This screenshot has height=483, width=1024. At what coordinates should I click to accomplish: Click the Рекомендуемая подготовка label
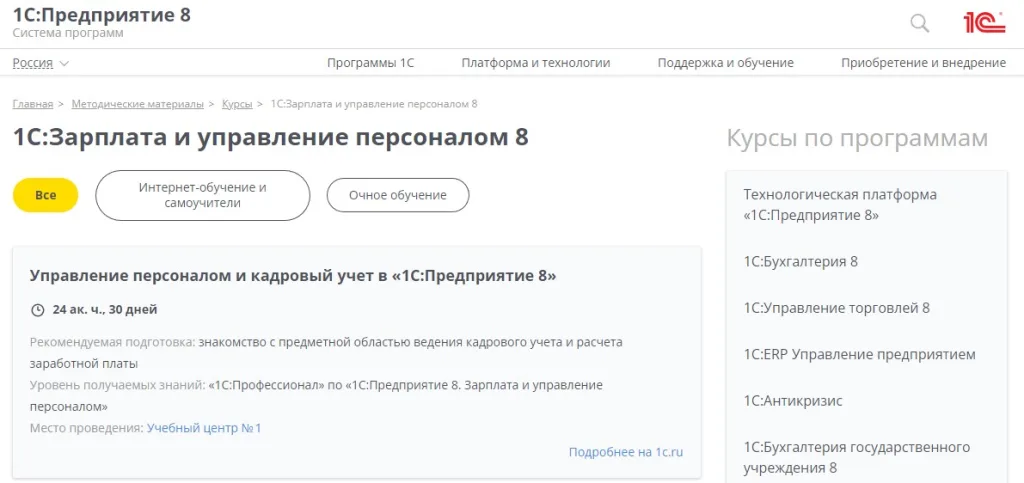(113, 342)
